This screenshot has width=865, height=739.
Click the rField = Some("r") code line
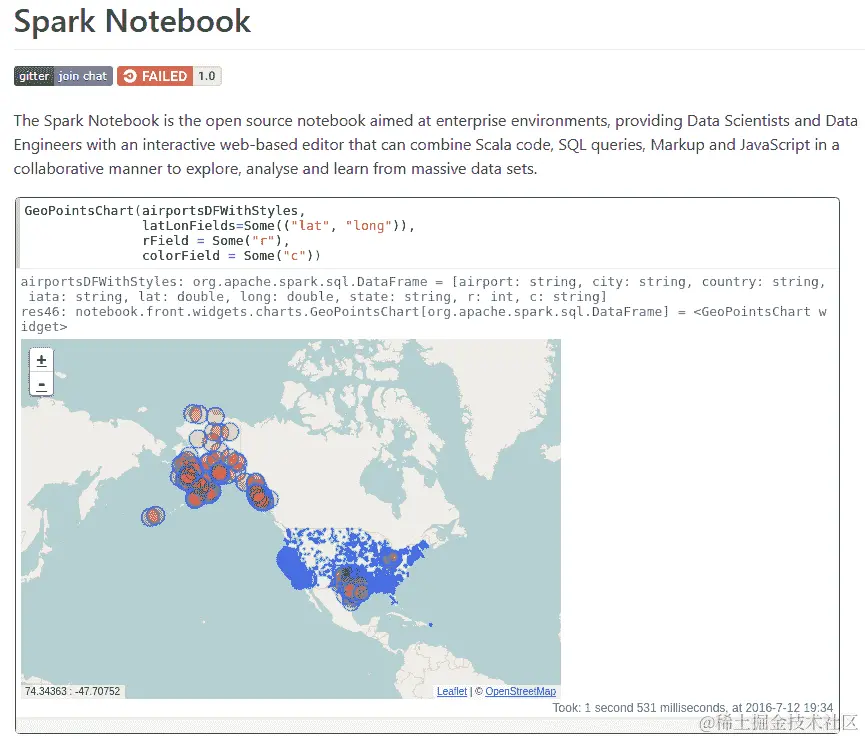pyautogui.click(x=215, y=240)
